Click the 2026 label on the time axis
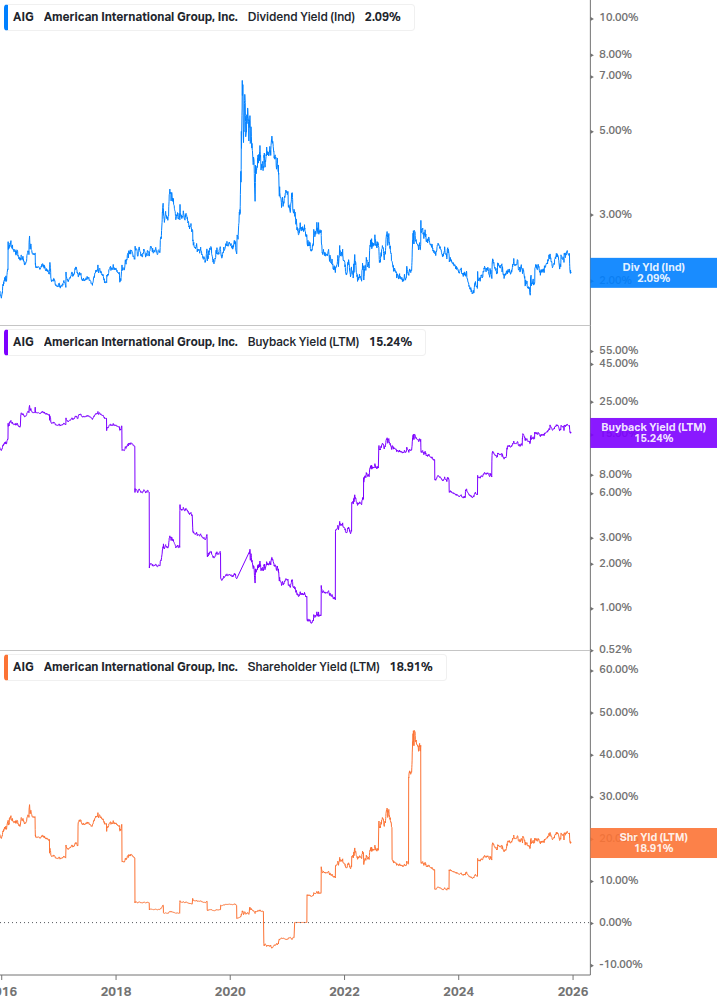 point(573,992)
